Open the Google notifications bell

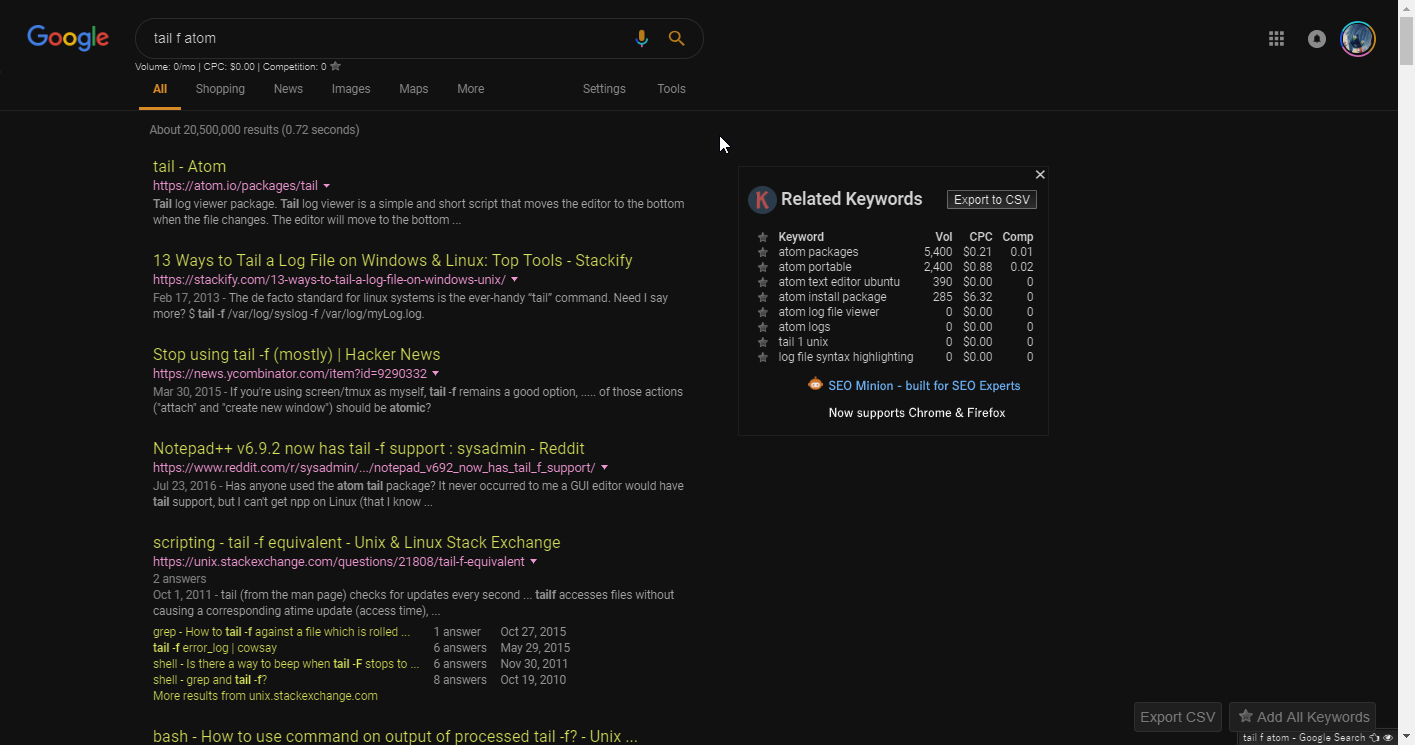[x=1317, y=39]
